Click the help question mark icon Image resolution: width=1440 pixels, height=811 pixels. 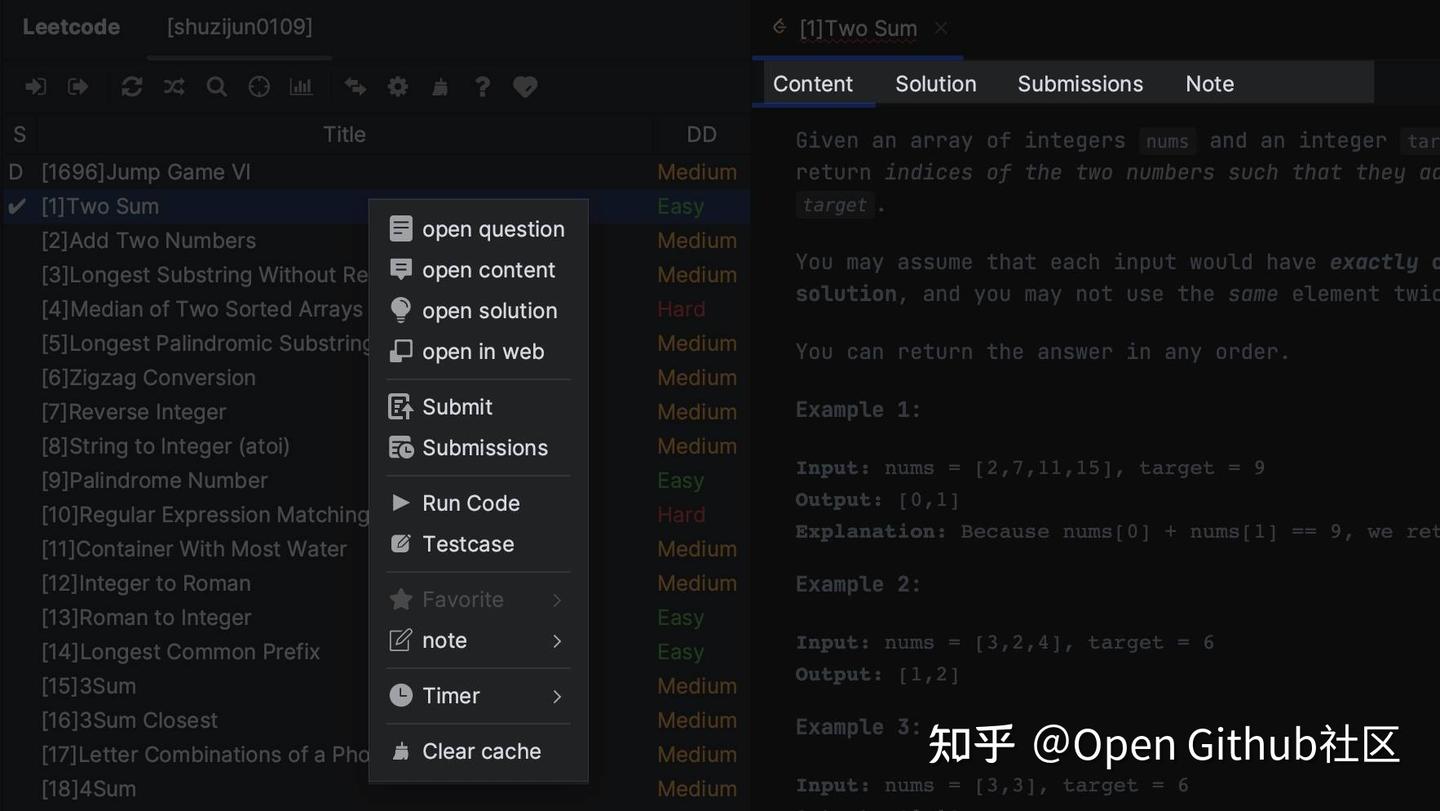[x=482, y=87]
